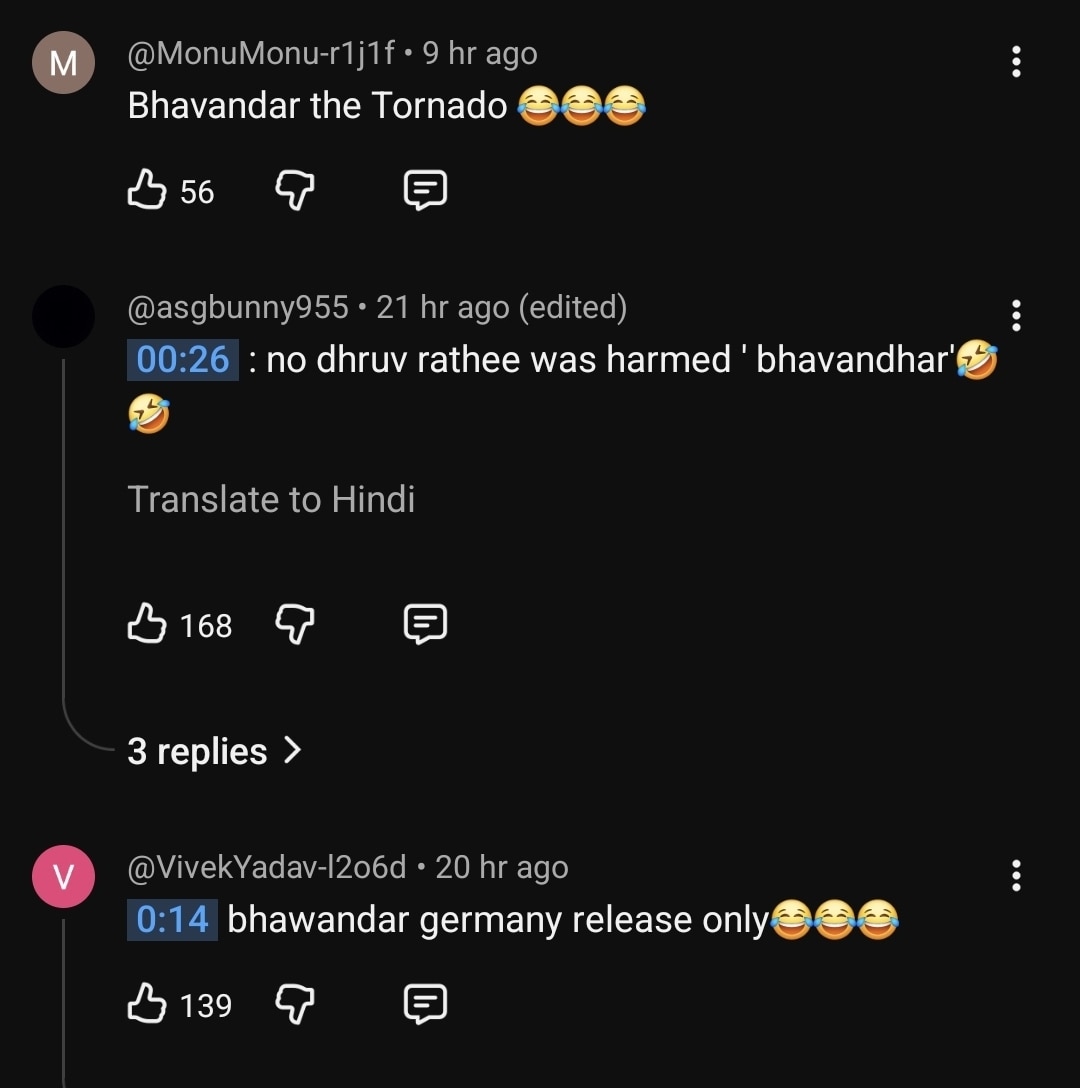Viewport: 1080px width, 1088px height.
Task: Expand the 3 replies thread
Action: point(214,751)
